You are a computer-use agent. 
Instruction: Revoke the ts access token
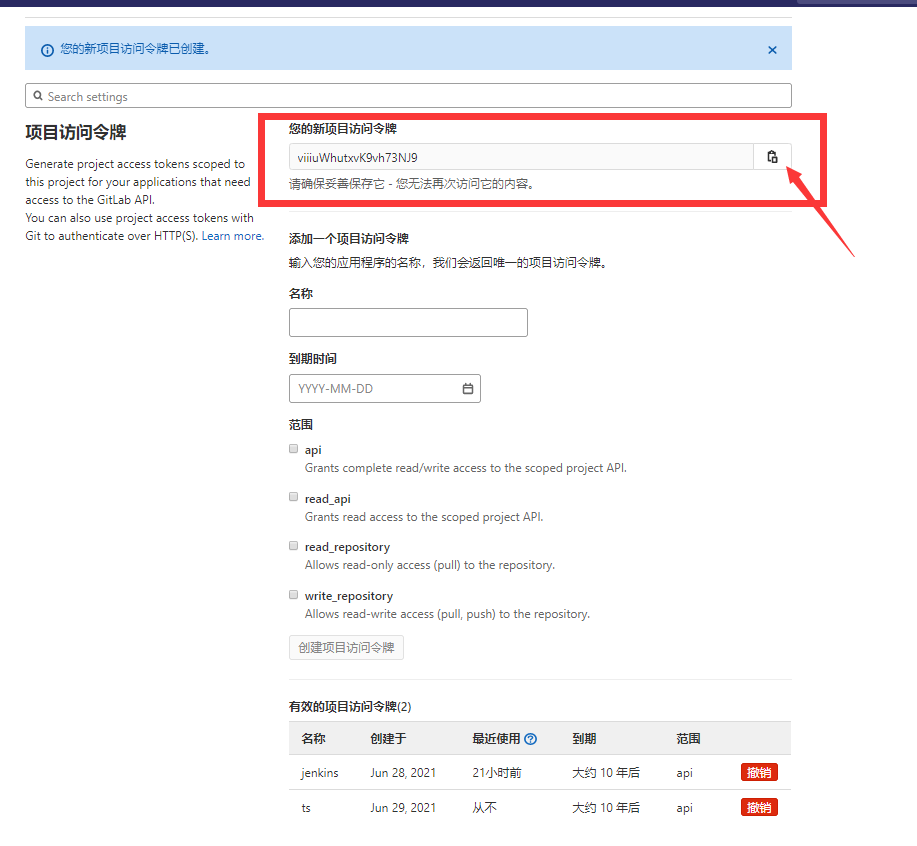758,807
